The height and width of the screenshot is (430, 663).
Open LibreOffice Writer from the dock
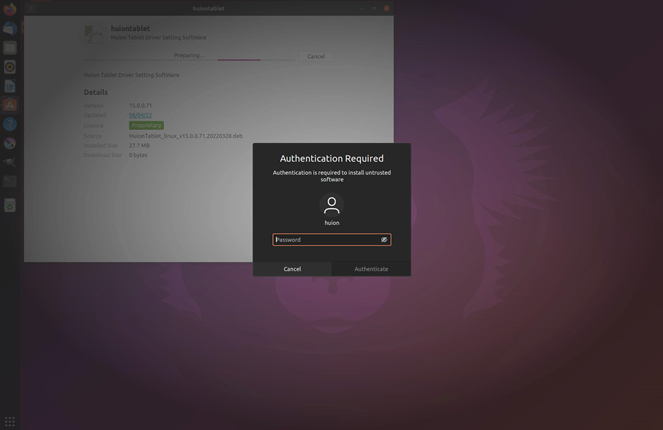point(10,86)
